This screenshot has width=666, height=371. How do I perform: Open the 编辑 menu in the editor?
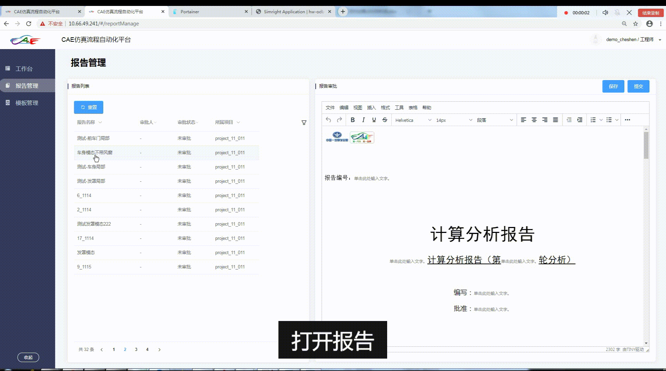[344, 108]
